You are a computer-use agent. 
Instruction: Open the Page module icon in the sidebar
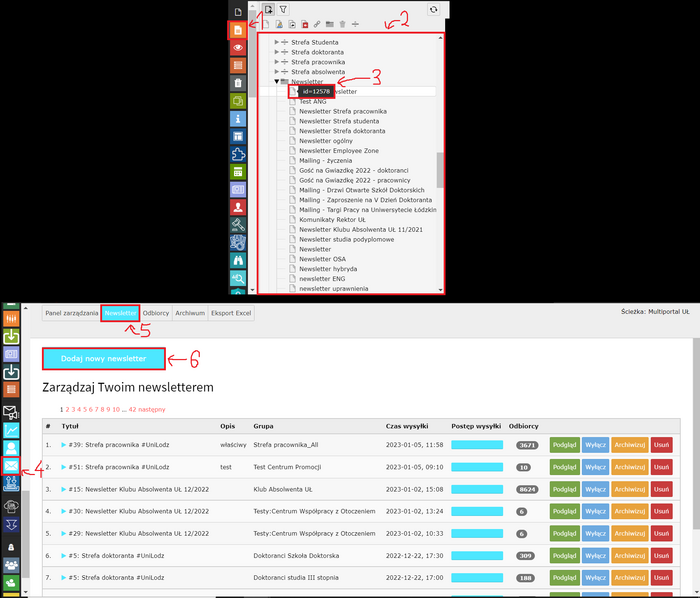(237, 29)
